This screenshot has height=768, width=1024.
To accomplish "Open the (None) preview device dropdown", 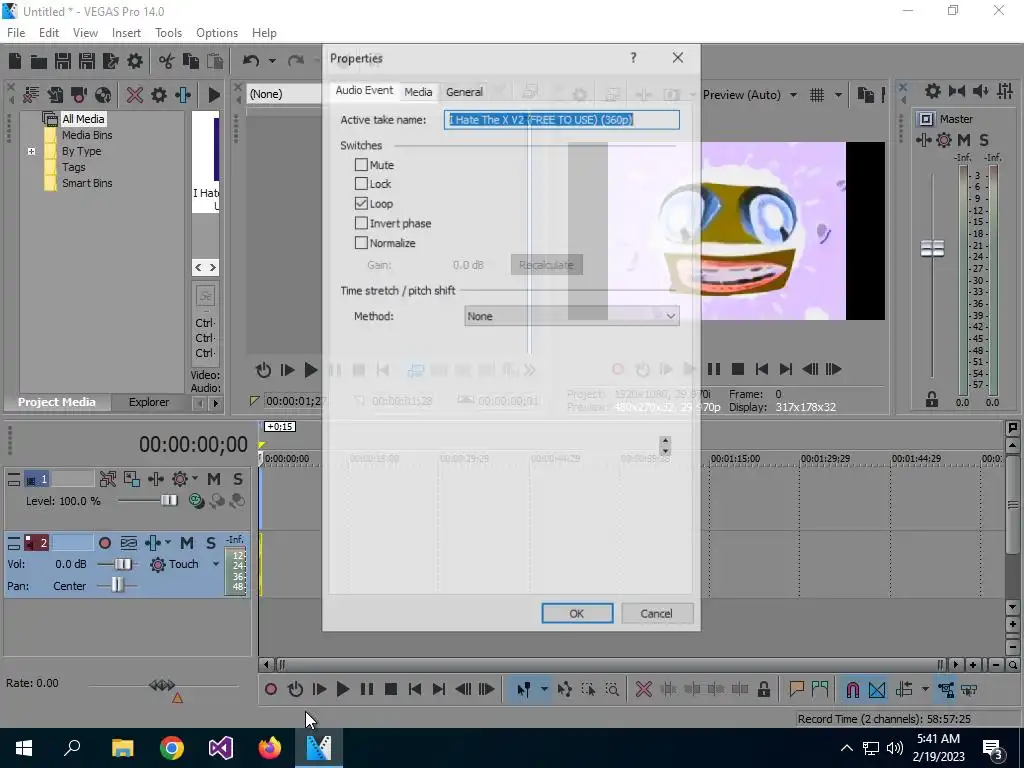I will pos(285,94).
